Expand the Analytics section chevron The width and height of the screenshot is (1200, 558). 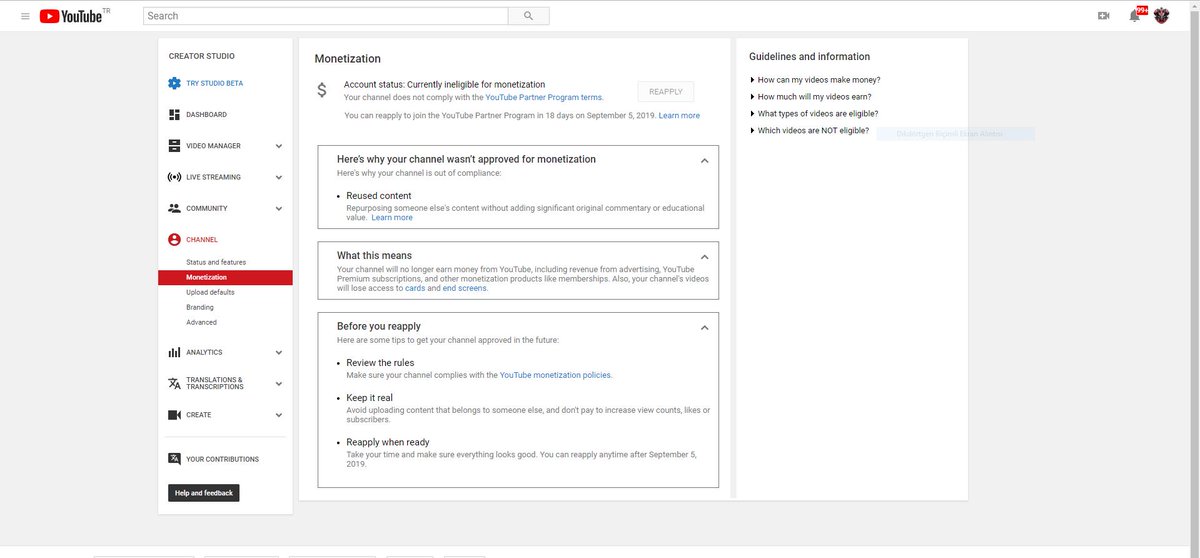279,352
